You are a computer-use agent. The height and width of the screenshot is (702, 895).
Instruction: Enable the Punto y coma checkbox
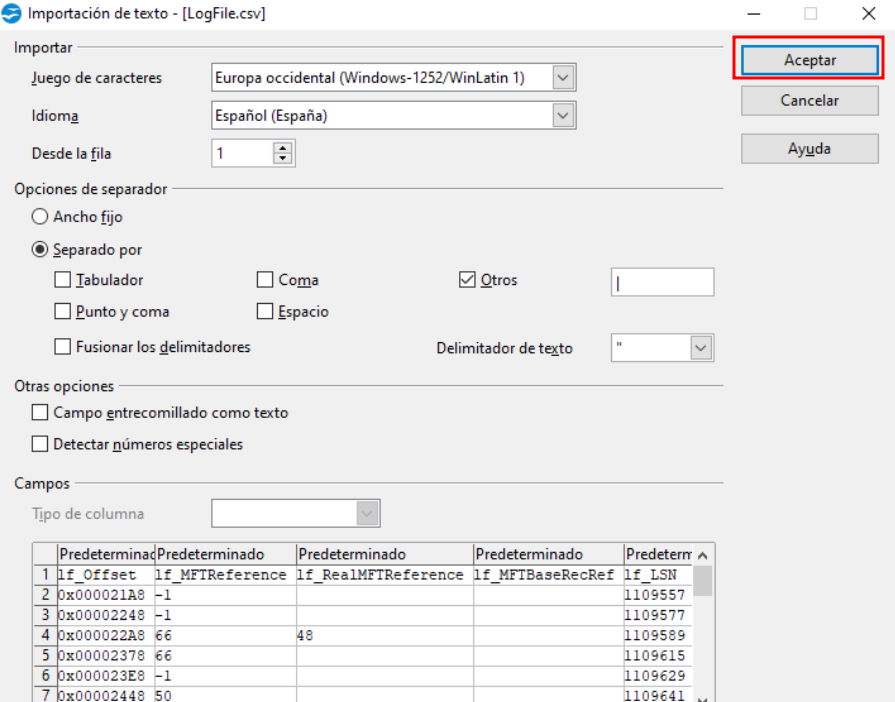[63, 312]
